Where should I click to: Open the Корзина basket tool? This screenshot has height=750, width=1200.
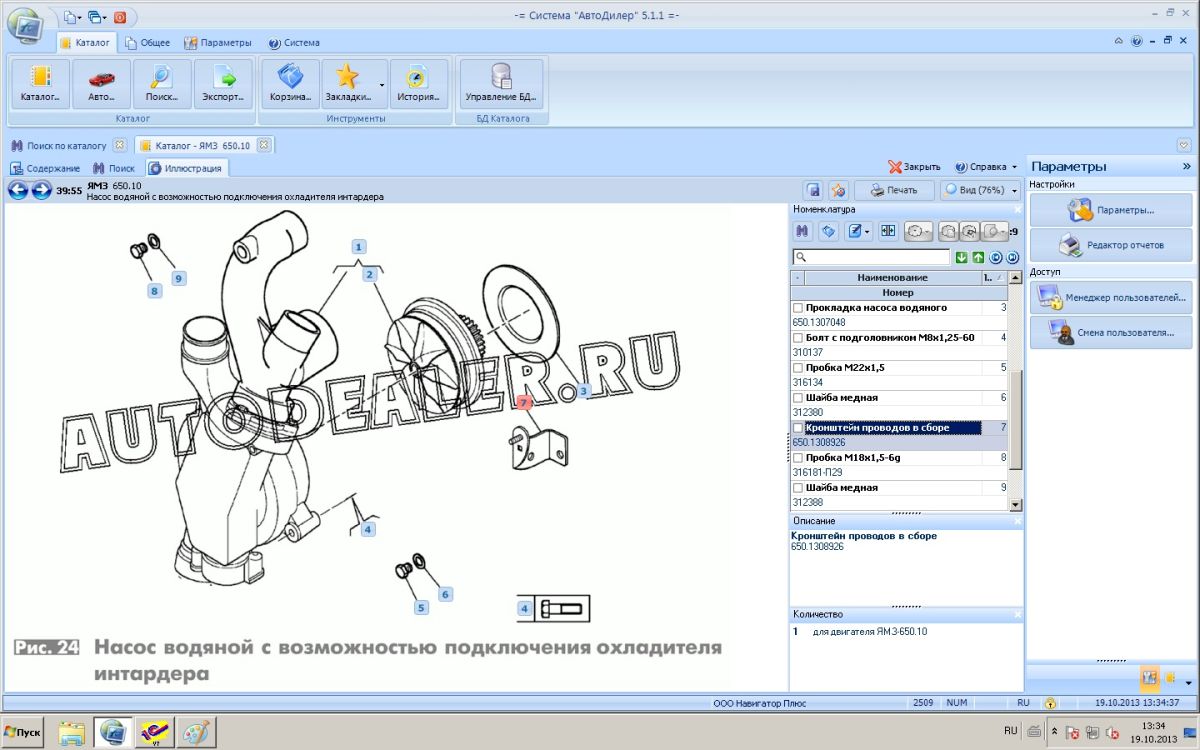tap(289, 84)
